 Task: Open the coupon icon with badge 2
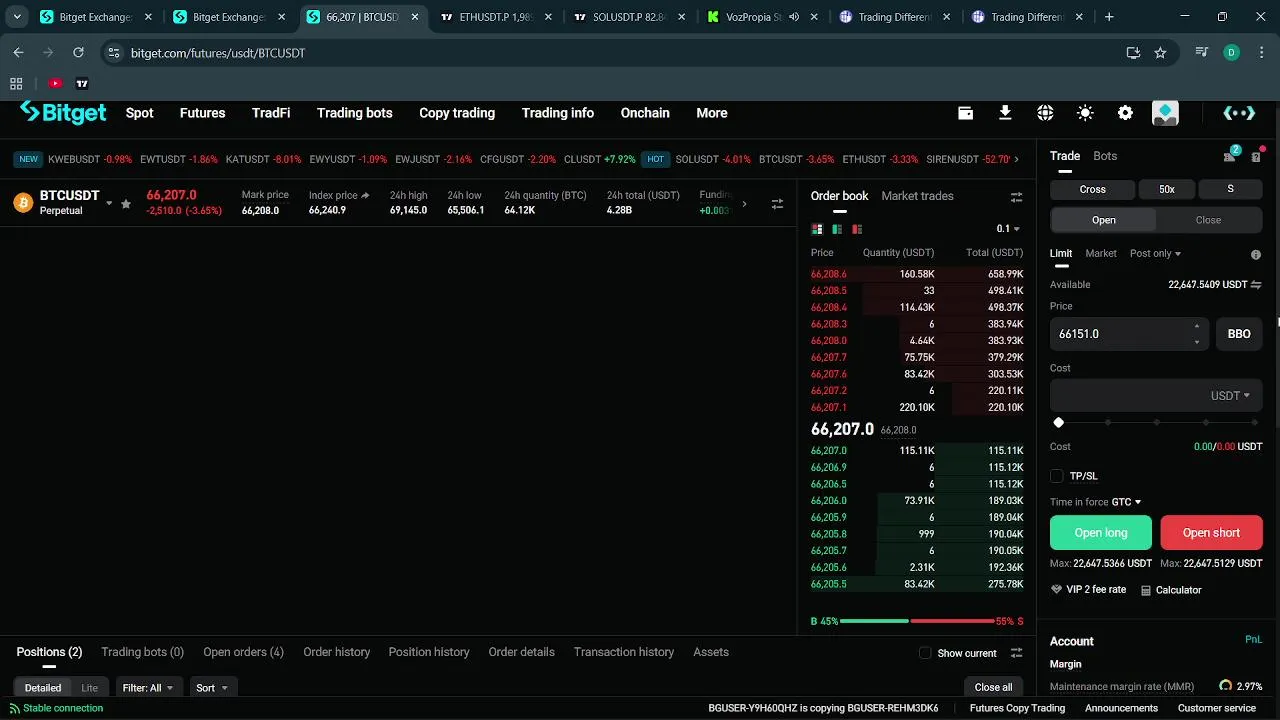click(1230, 156)
